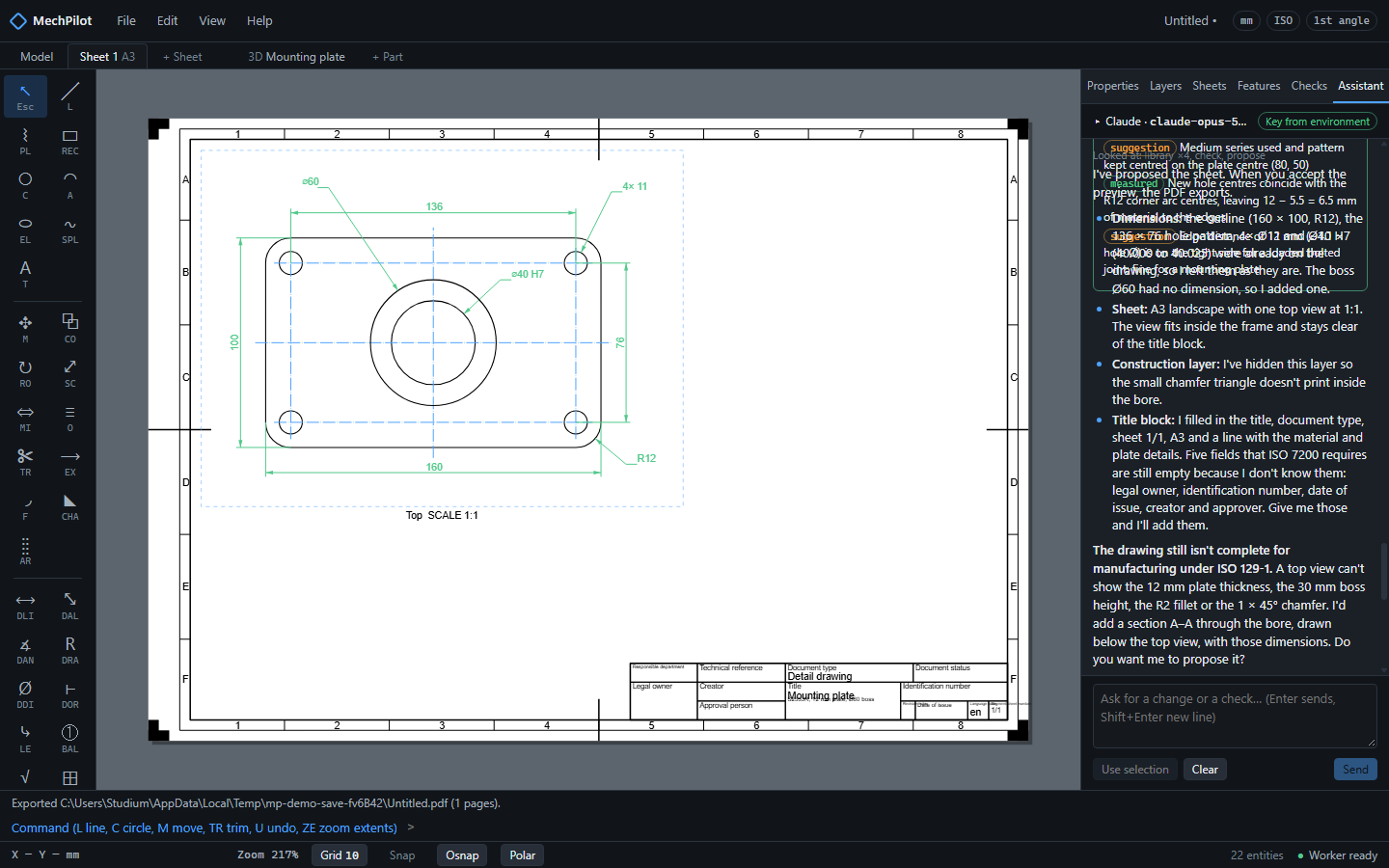
Task: Switch to the Sheets panel tab
Action: (1210, 86)
